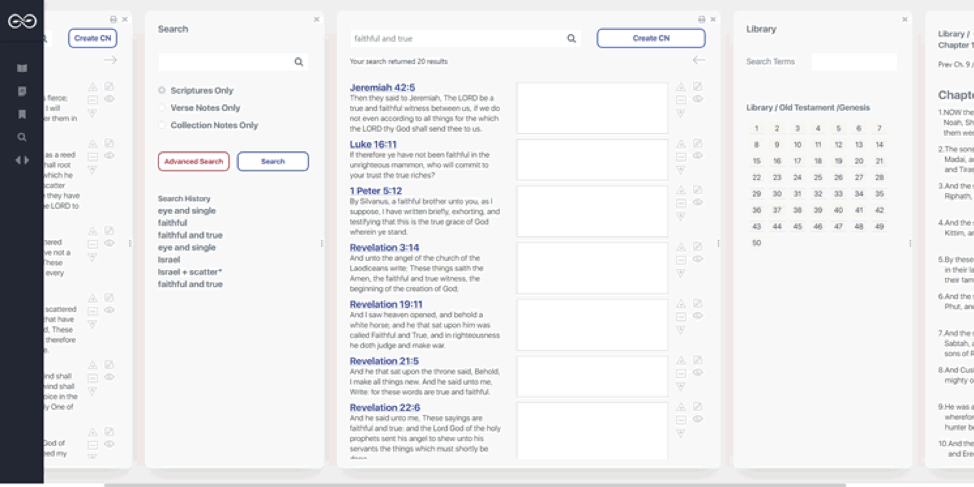
Task: Select 'Israel + scatter*' from search history
Action: pos(190,272)
